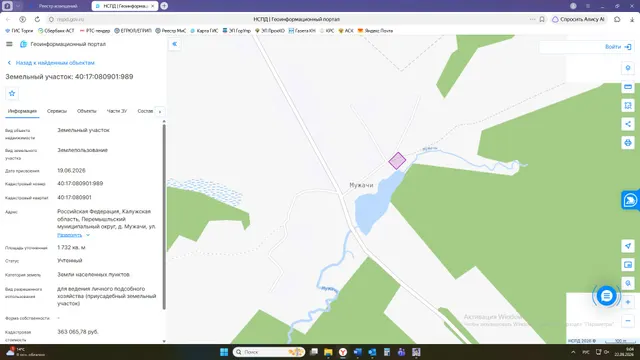
Task: Open the measure ruler tool on map
Action: pyautogui.click(x=628, y=87)
